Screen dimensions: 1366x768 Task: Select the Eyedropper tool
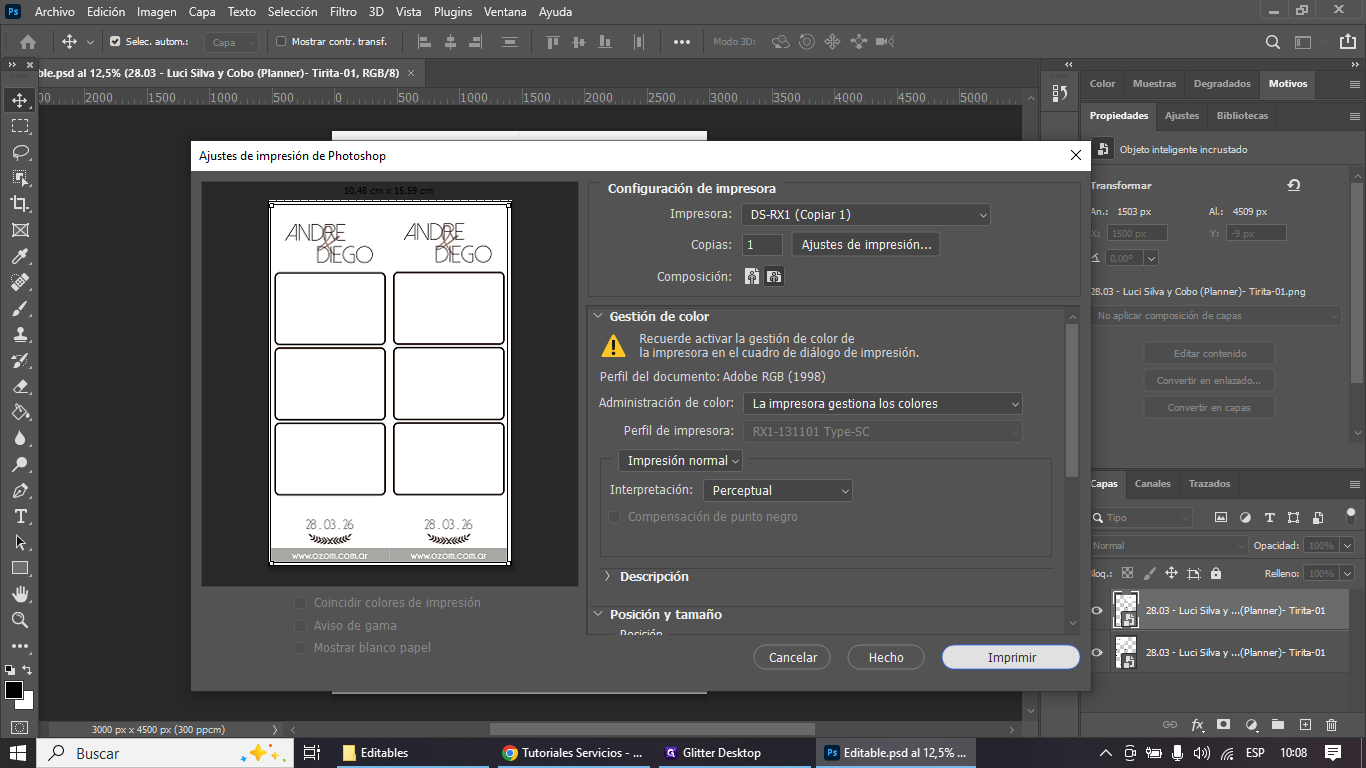pos(19,256)
